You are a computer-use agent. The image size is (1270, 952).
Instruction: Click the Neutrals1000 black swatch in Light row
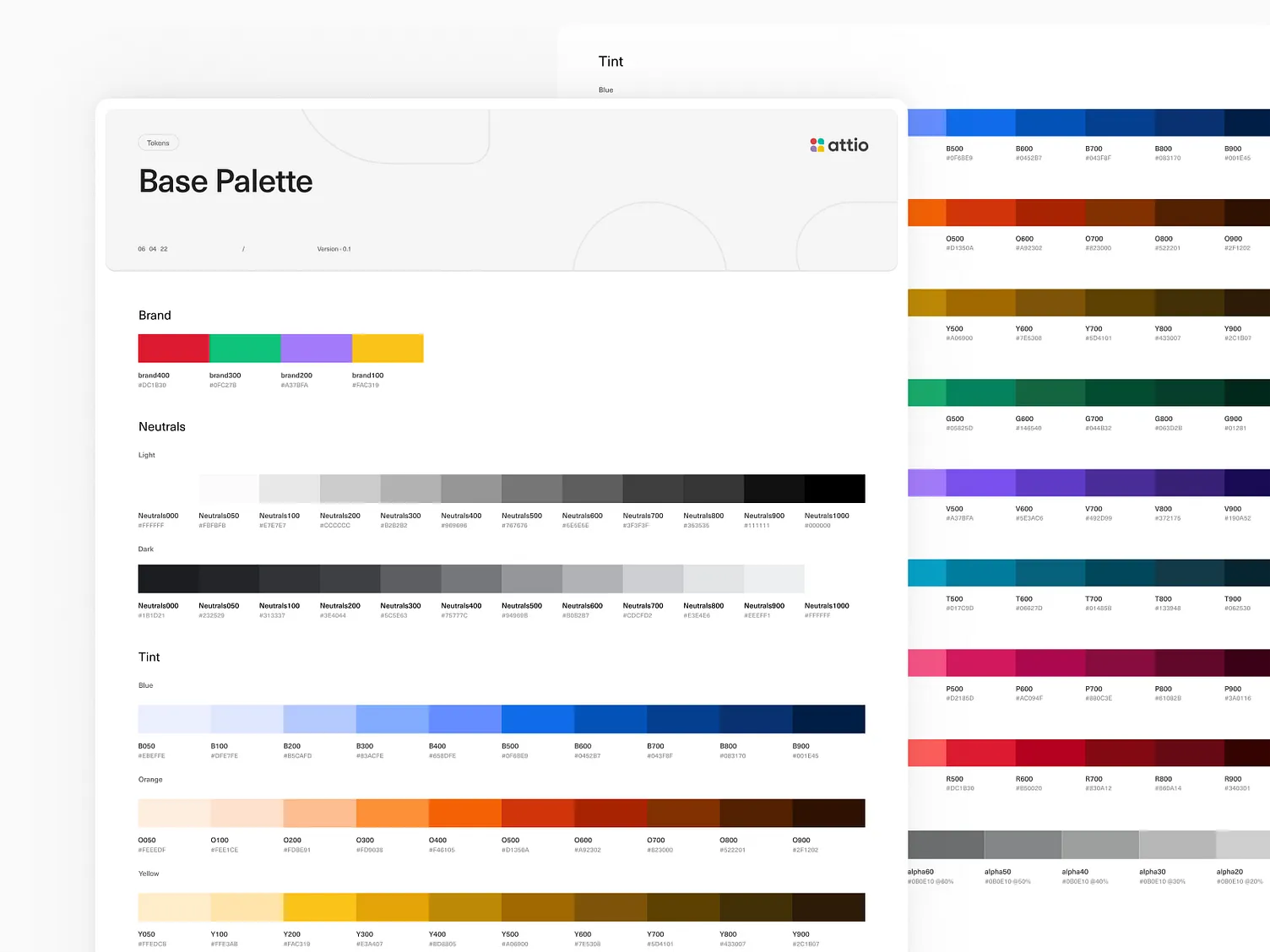(x=834, y=488)
